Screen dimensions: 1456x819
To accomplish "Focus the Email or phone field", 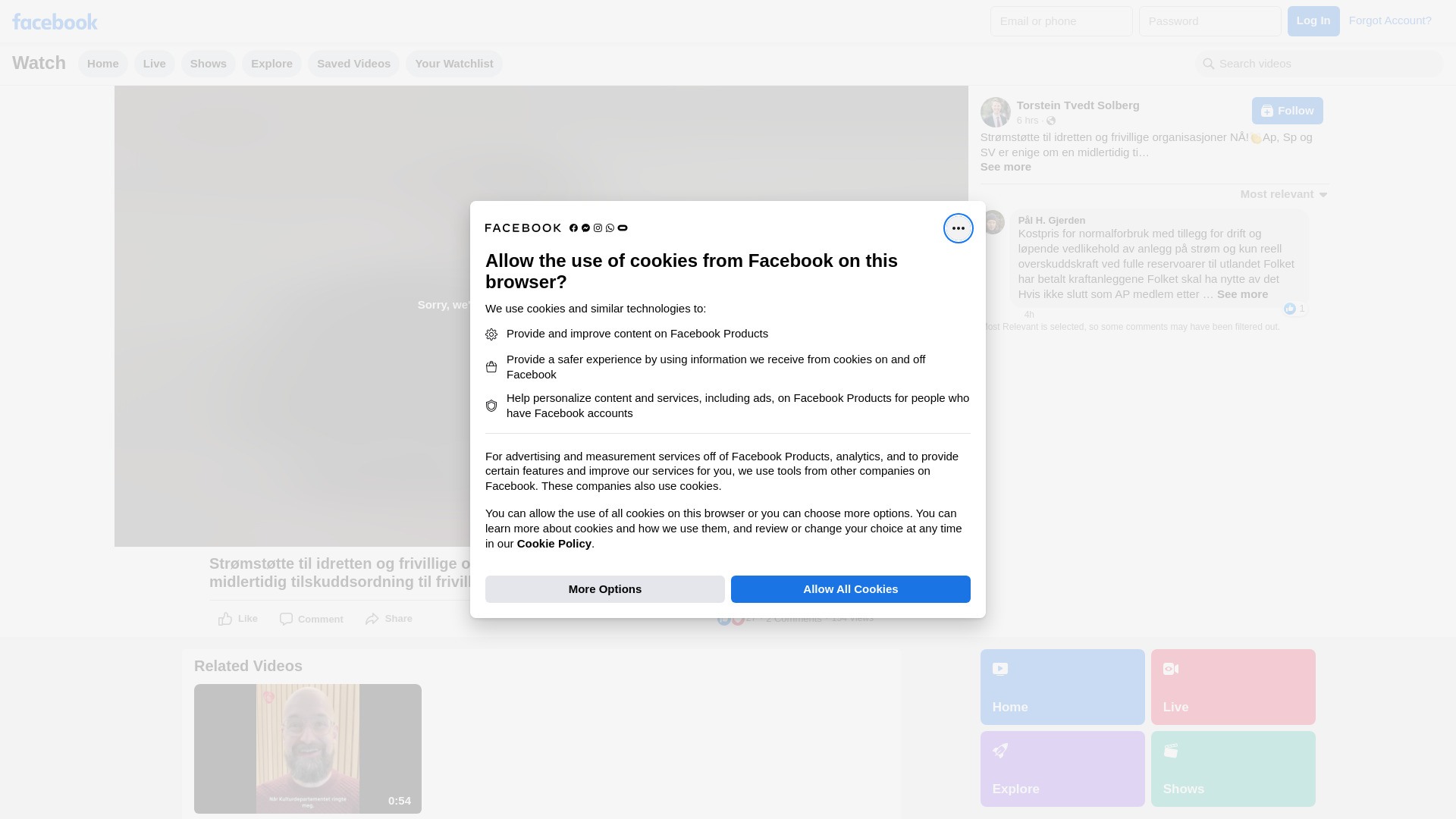I will (1061, 21).
